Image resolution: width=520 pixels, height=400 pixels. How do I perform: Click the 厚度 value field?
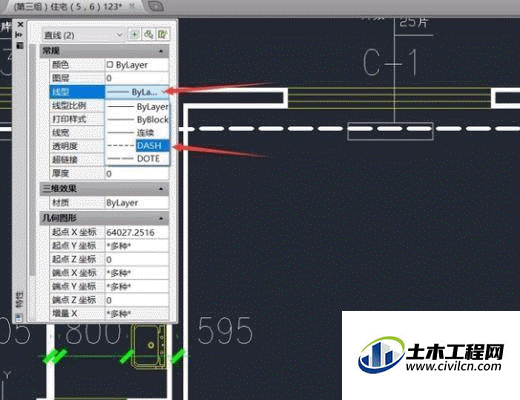coord(136,173)
